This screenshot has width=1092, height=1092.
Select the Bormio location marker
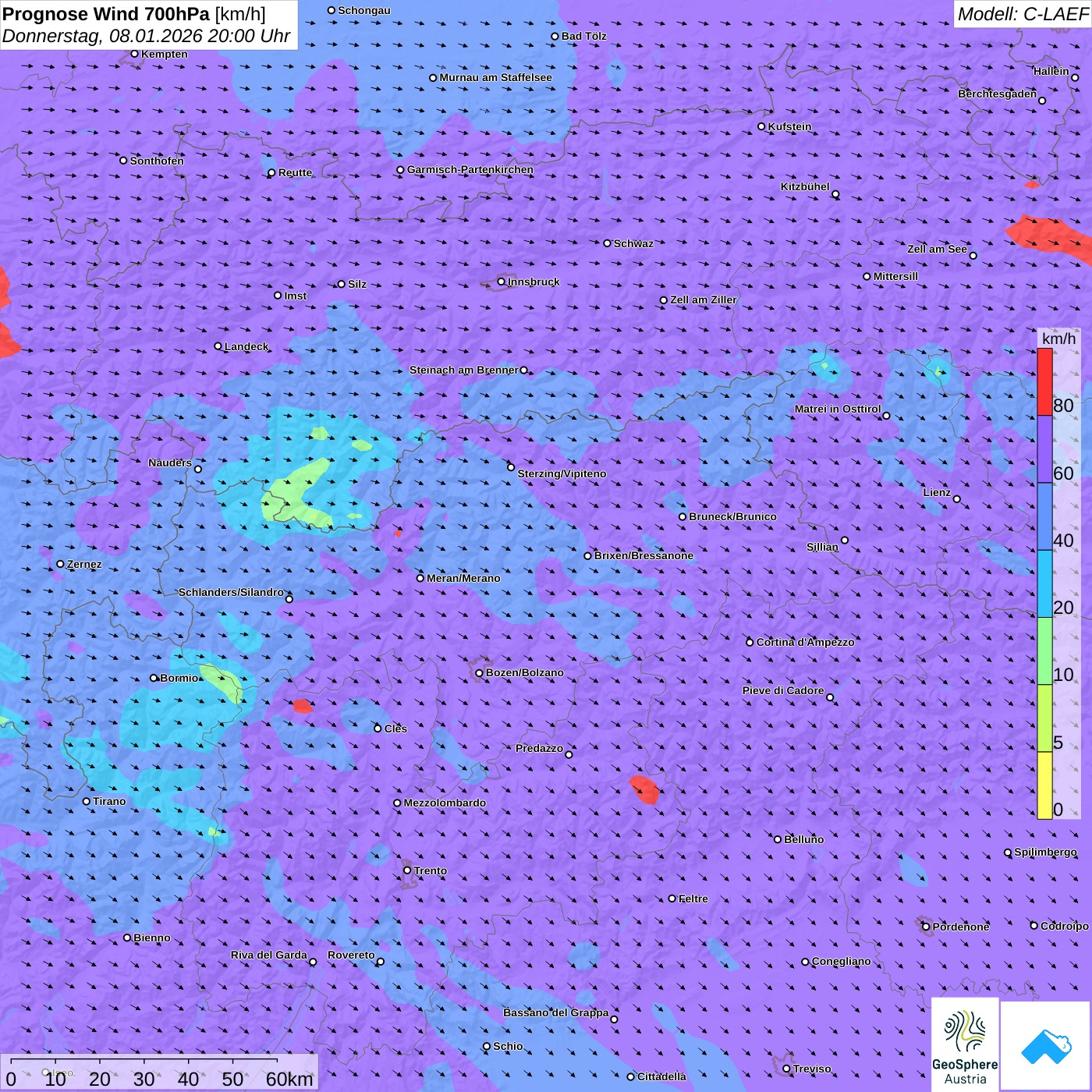[x=154, y=678]
